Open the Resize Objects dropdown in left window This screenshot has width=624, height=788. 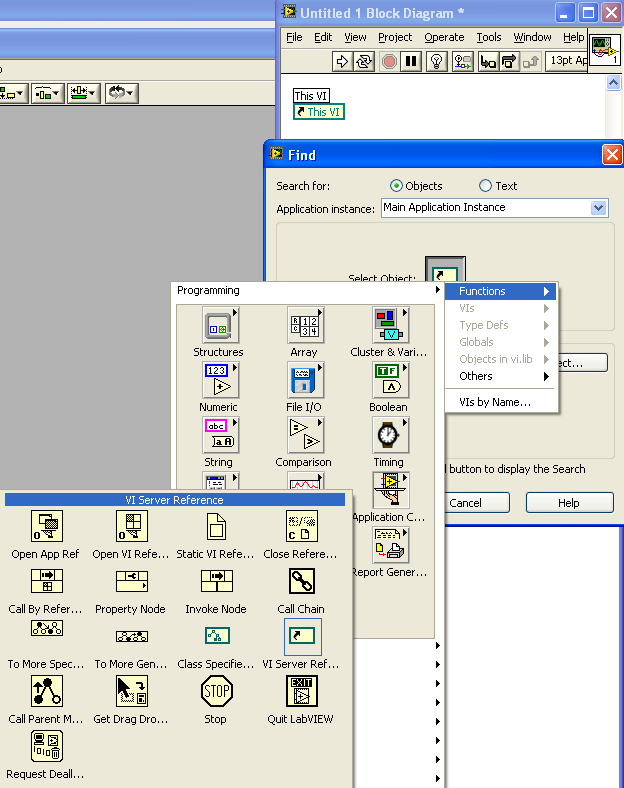[84, 93]
